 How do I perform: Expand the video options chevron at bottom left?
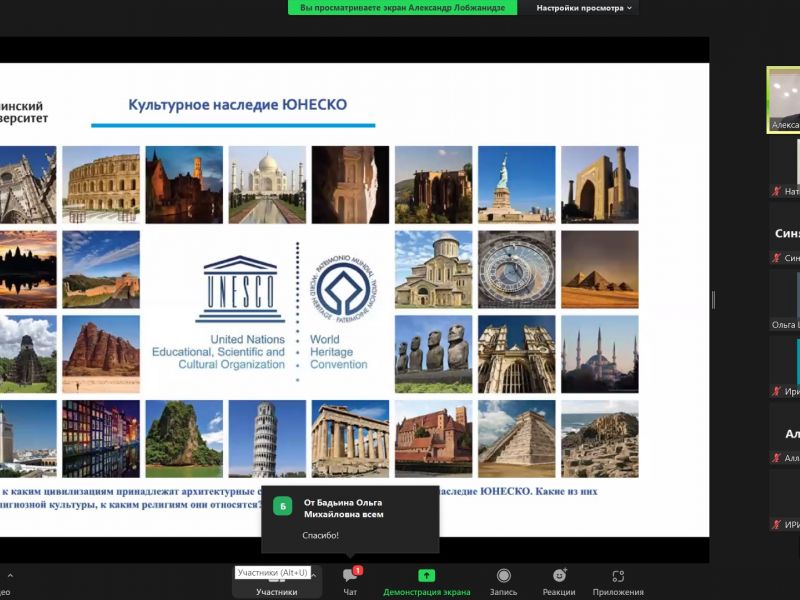coord(10,576)
